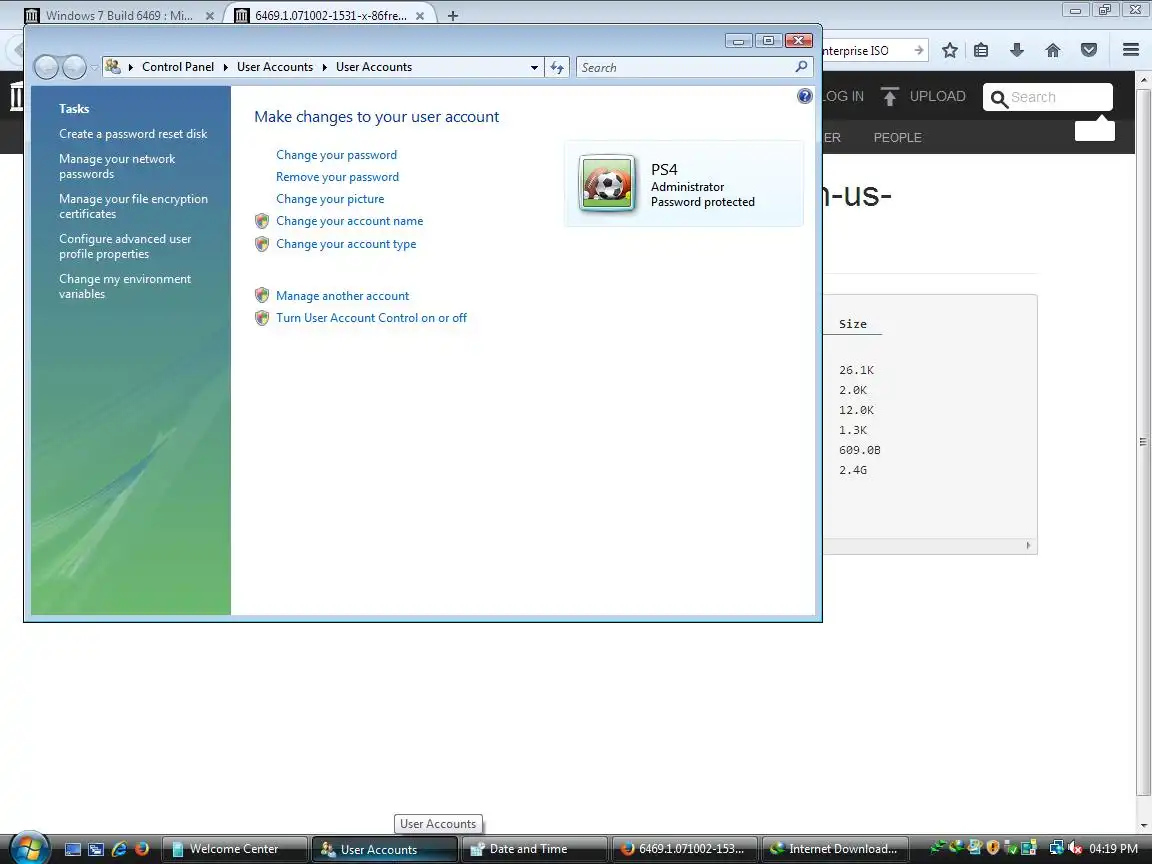Click the first User Accounts breadcrumb
1152x864 pixels.
(x=275, y=67)
